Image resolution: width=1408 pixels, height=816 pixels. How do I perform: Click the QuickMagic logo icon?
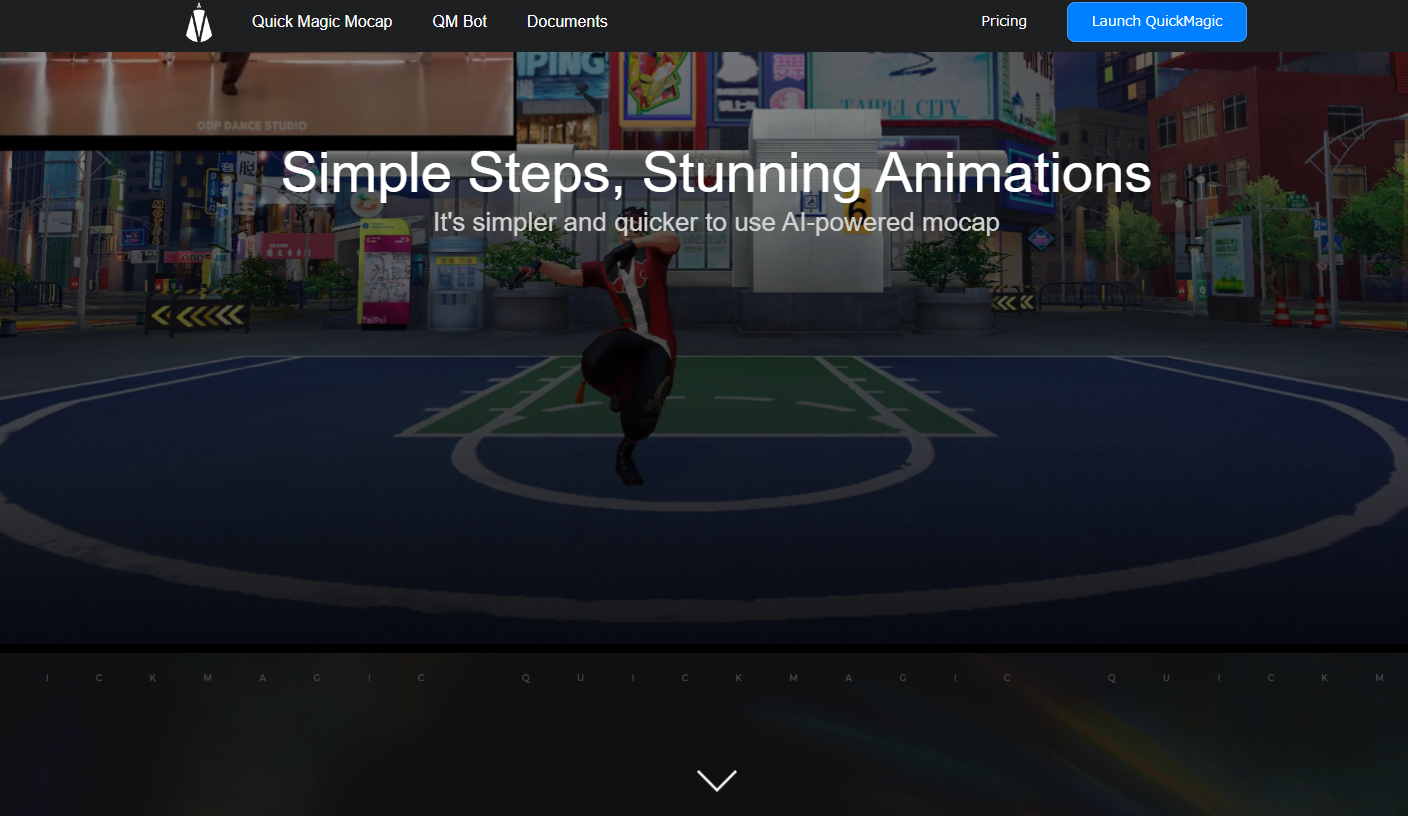click(199, 22)
